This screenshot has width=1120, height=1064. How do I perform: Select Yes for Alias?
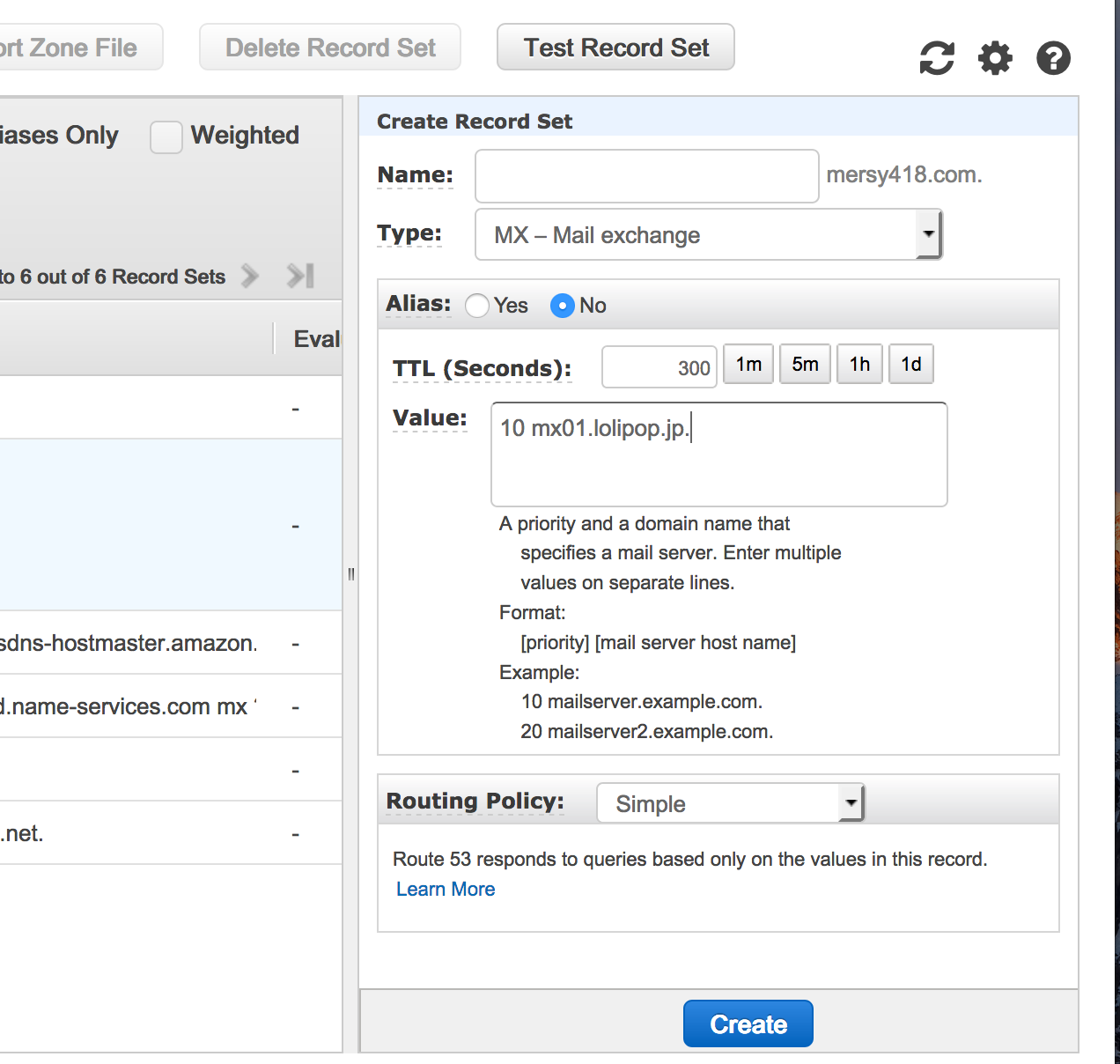[x=477, y=306]
